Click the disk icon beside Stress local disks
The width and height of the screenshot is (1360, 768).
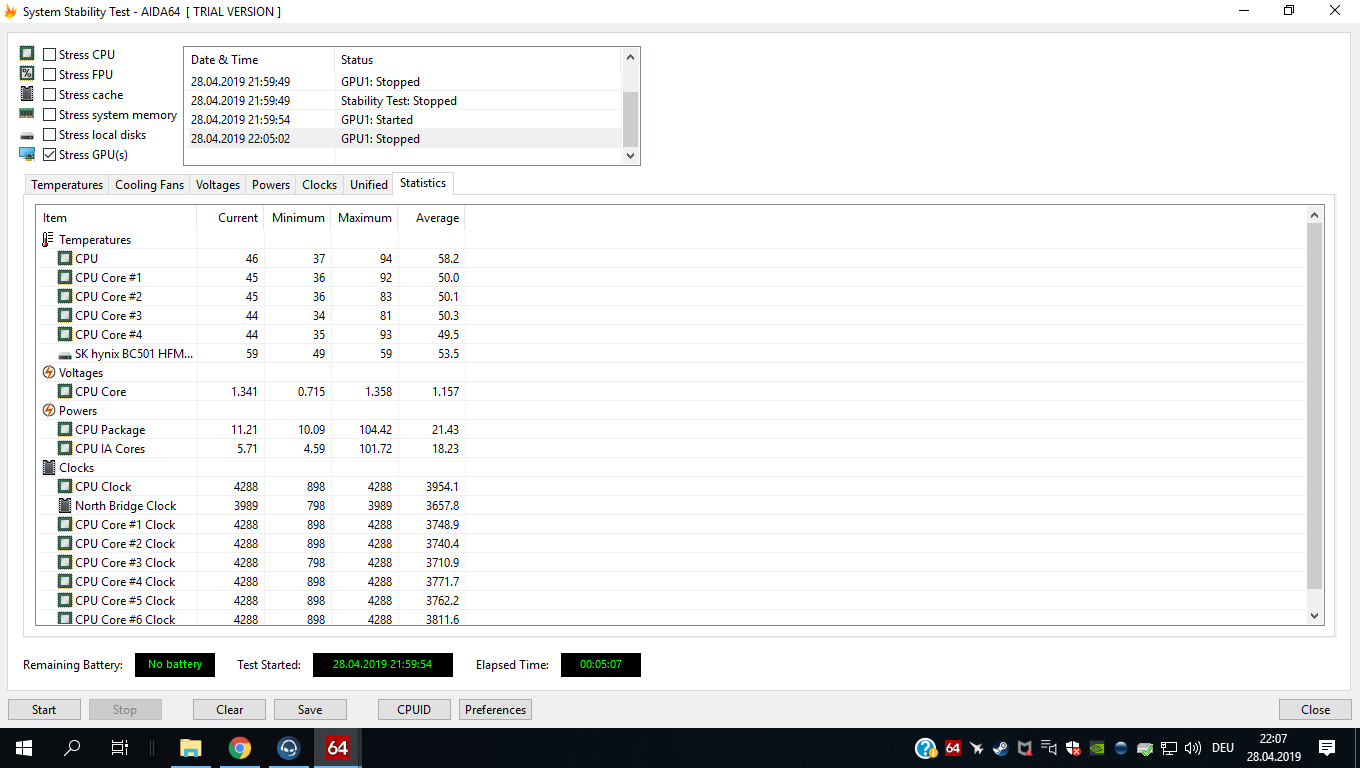coord(27,135)
